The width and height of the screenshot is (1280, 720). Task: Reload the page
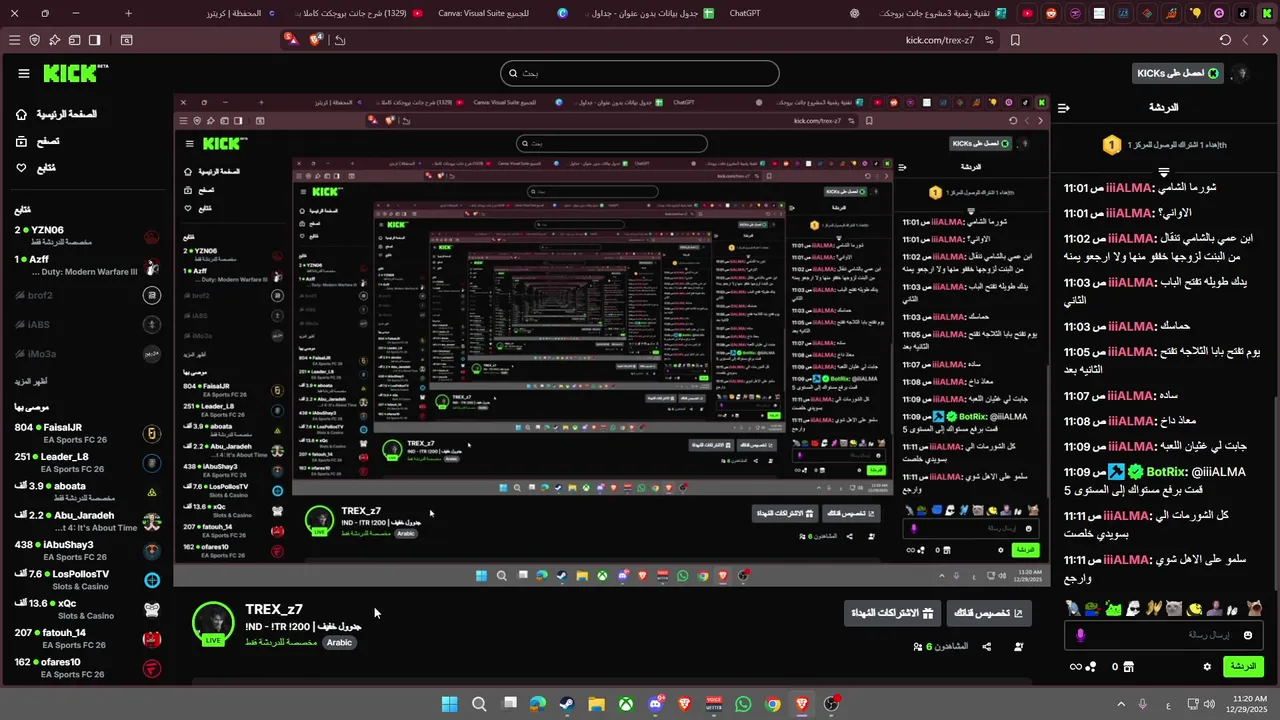tap(1225, 40)
